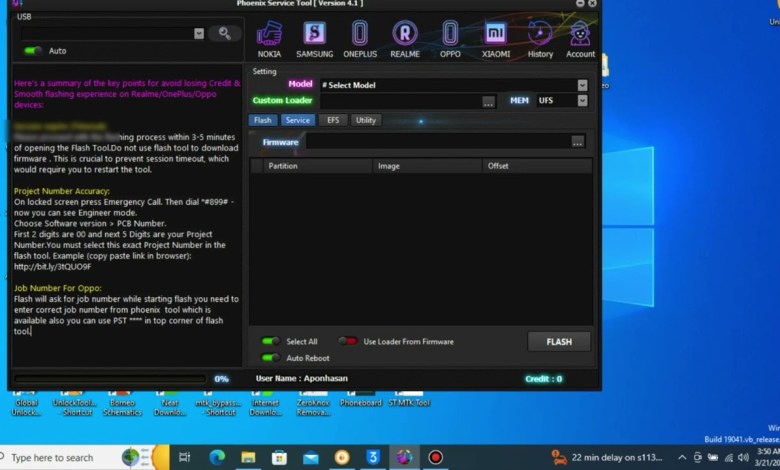Open the ST MTK Tool desktop shortcut

click(x=409, y=398)
